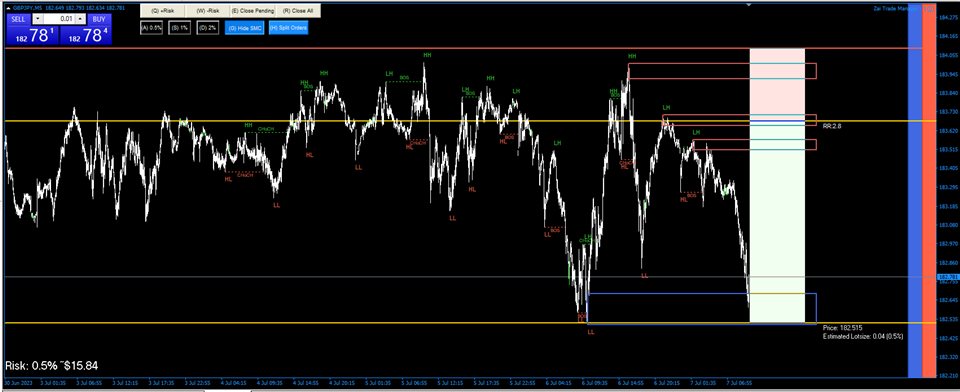Click the (R) Close All button

pos(298,11)
